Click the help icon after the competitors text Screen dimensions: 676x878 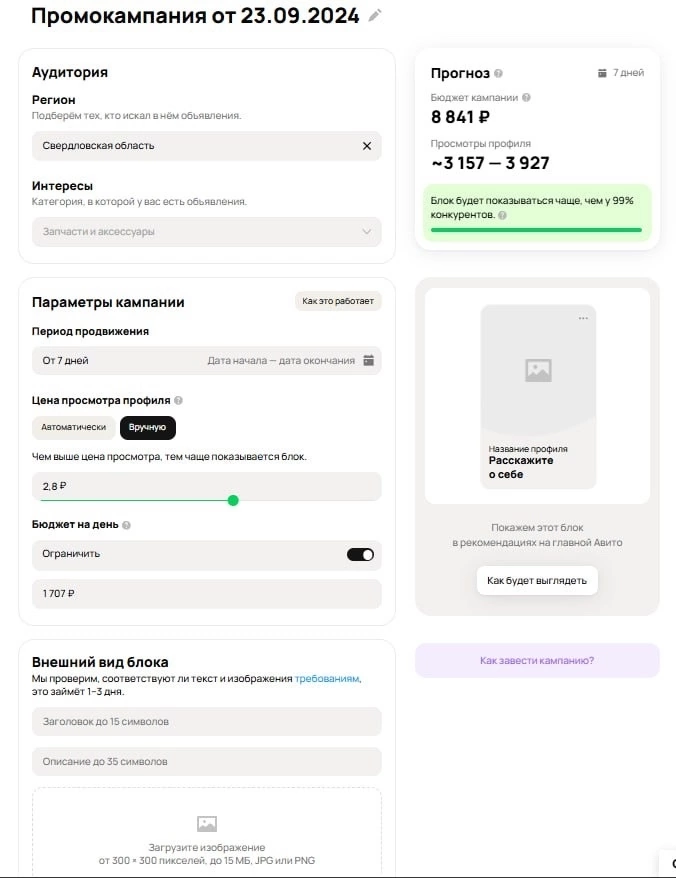(502, 215)
